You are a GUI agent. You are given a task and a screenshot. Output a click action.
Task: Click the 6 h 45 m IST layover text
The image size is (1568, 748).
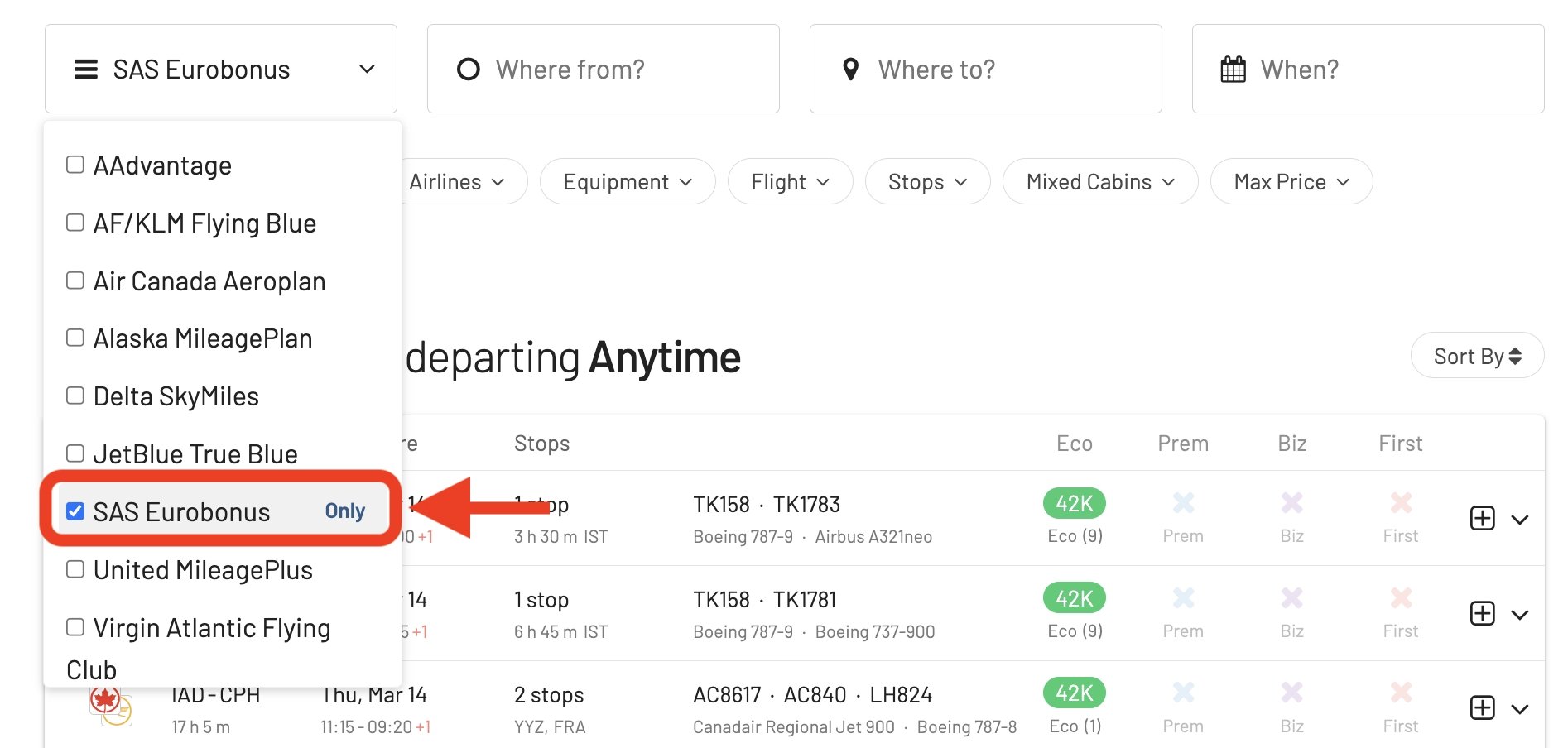click(x=560, y=632)
